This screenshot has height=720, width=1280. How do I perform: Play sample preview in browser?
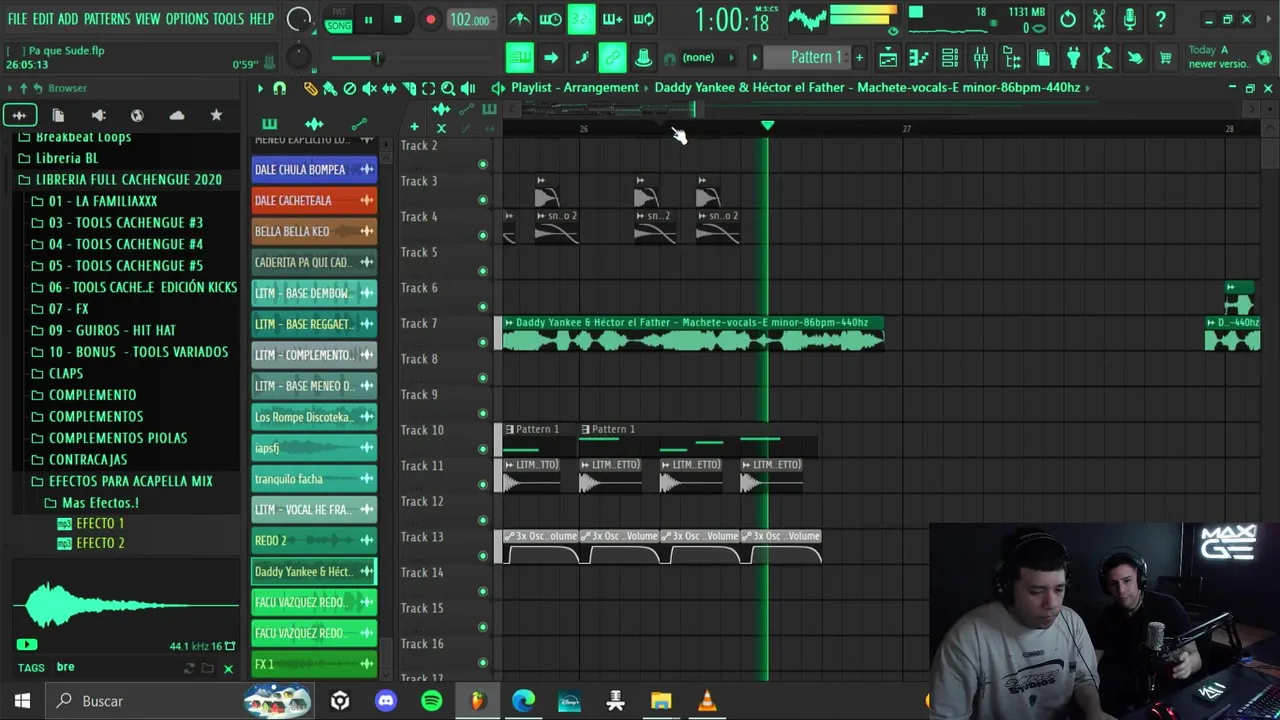pyautogui.click(x=27, y=645)
